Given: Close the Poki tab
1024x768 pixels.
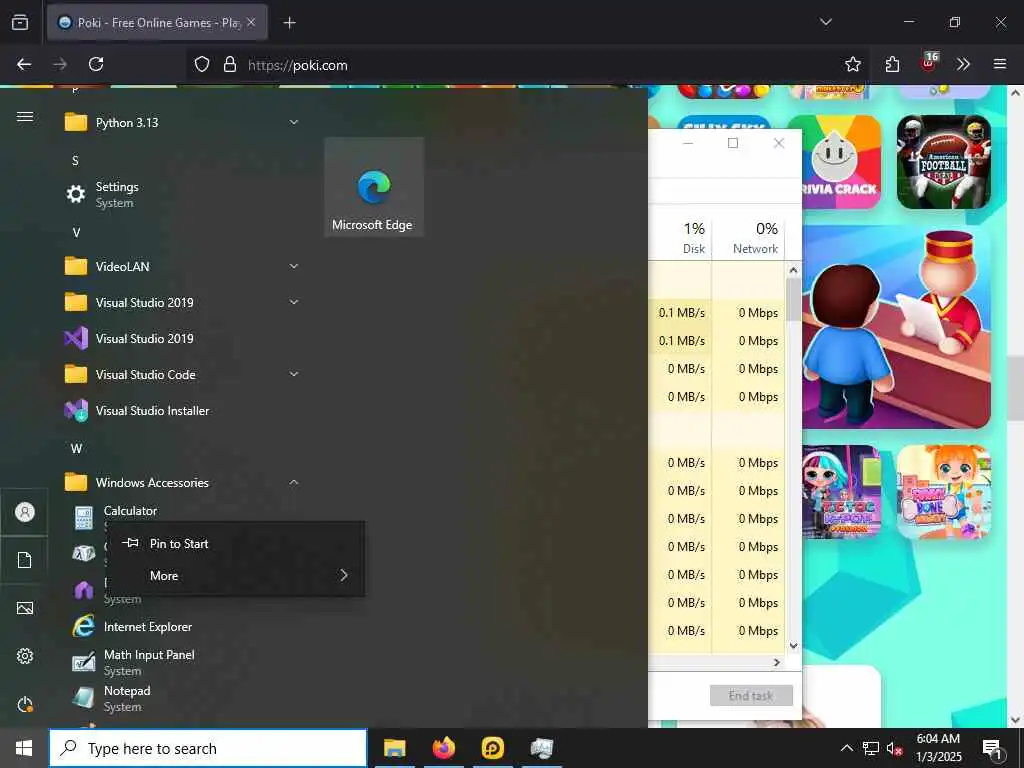Looking at the screenshot, I should point(251,22).
